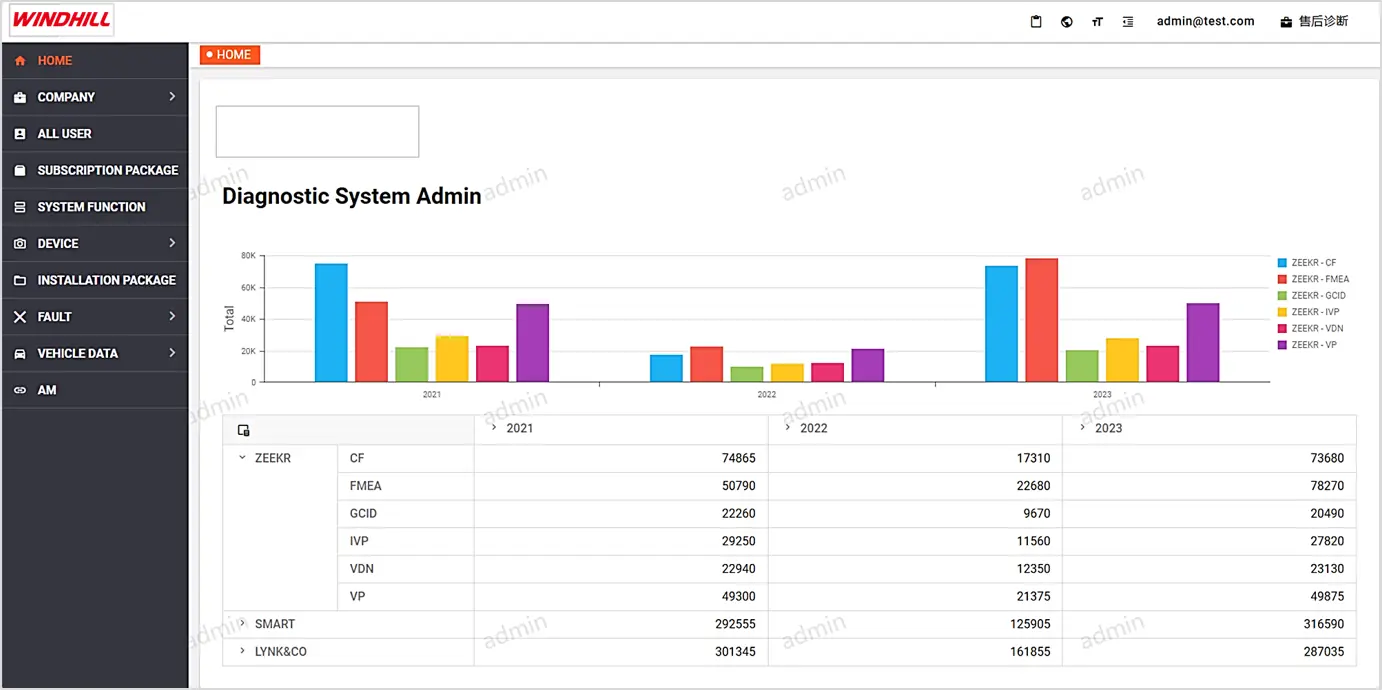
Task: Click the HOME house icon in the sidebar
Action: tap(20, 61)
